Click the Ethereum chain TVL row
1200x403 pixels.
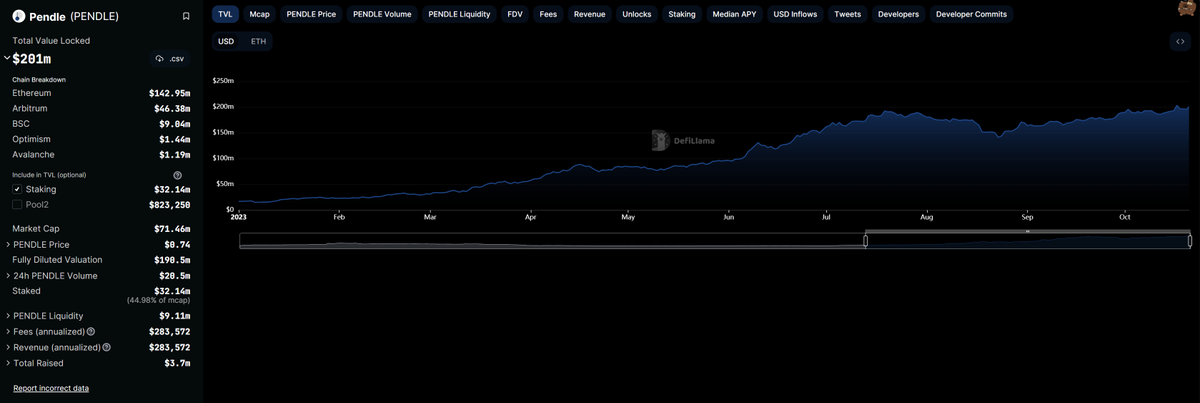coord(101,93)
